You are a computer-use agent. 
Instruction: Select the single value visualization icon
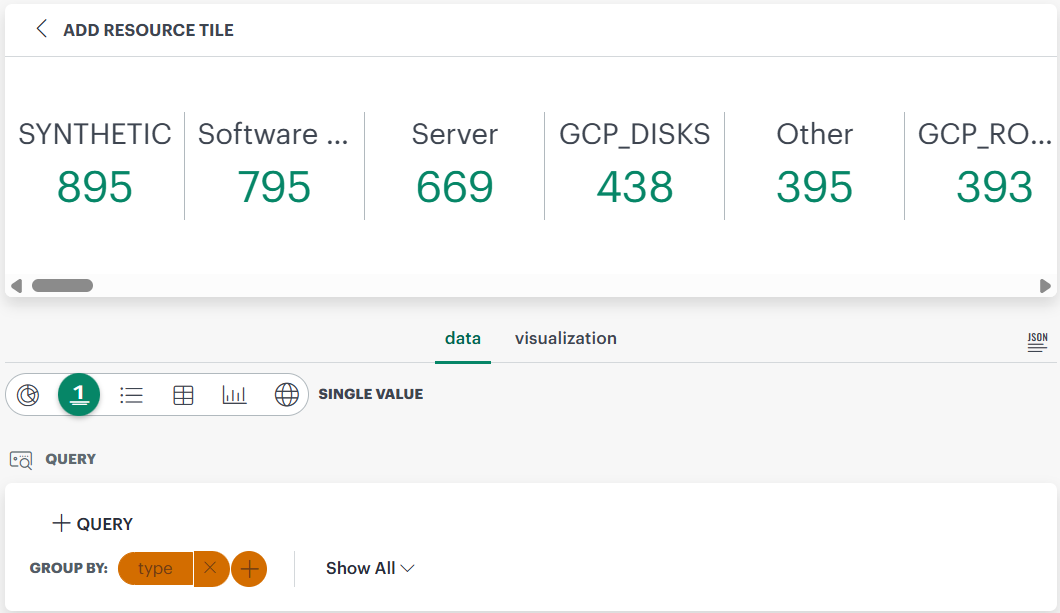tap(79, 394)
